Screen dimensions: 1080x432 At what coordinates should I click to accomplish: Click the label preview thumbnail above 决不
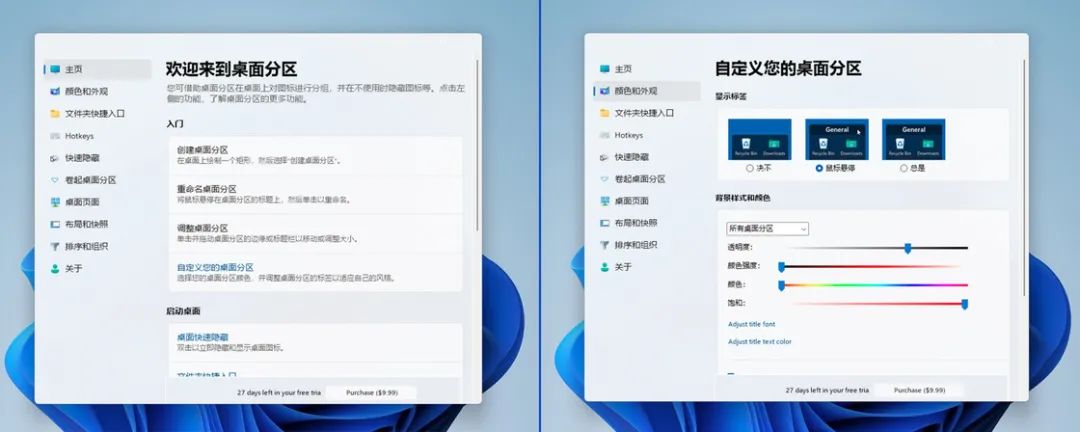tap(760, 139)
